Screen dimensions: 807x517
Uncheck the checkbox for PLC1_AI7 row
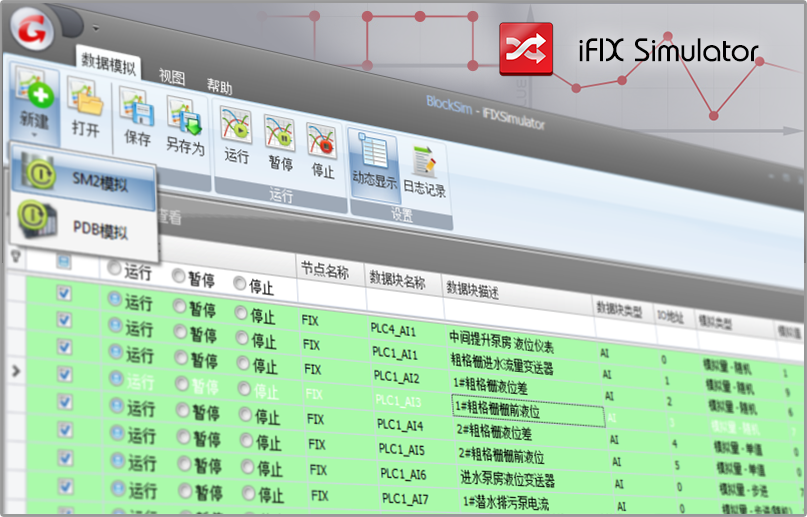tap(65, 486)
